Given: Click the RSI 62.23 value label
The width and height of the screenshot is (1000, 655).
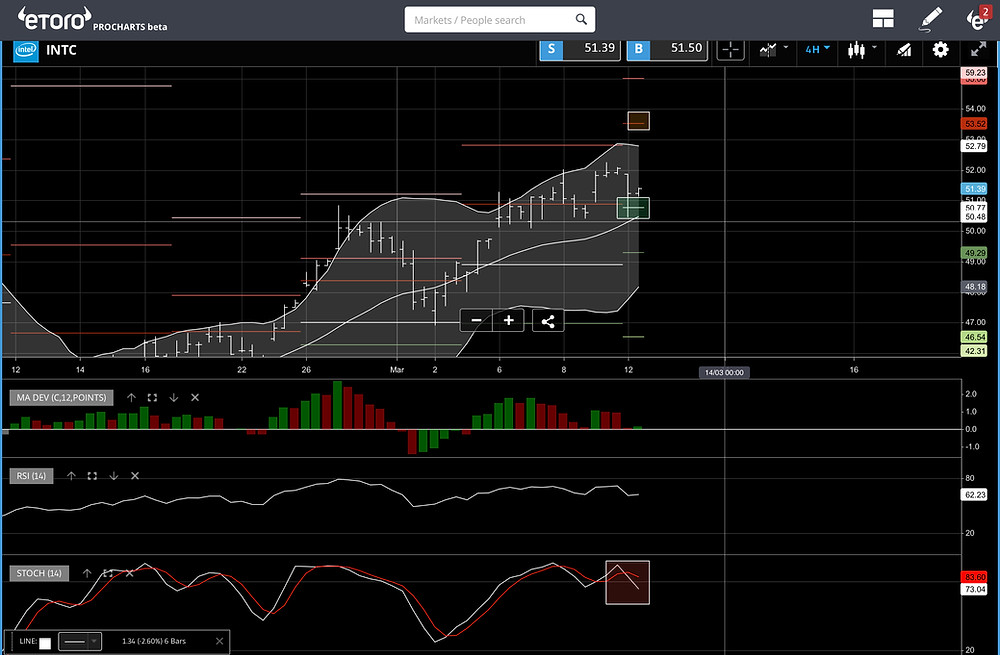Looking at the screenshot, I should click(x=974, y=494).
